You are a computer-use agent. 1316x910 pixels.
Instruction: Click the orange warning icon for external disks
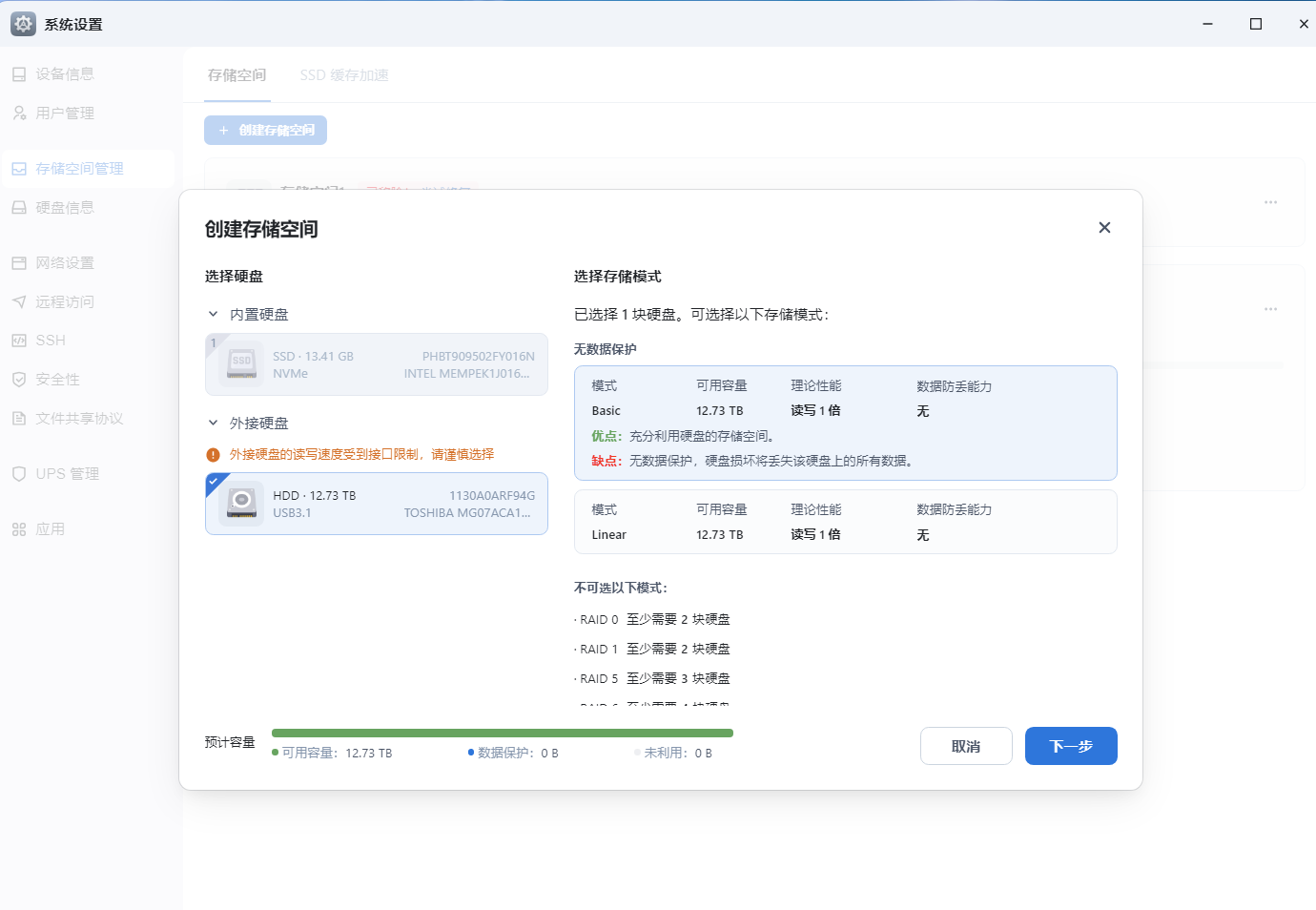coord(214,455)
